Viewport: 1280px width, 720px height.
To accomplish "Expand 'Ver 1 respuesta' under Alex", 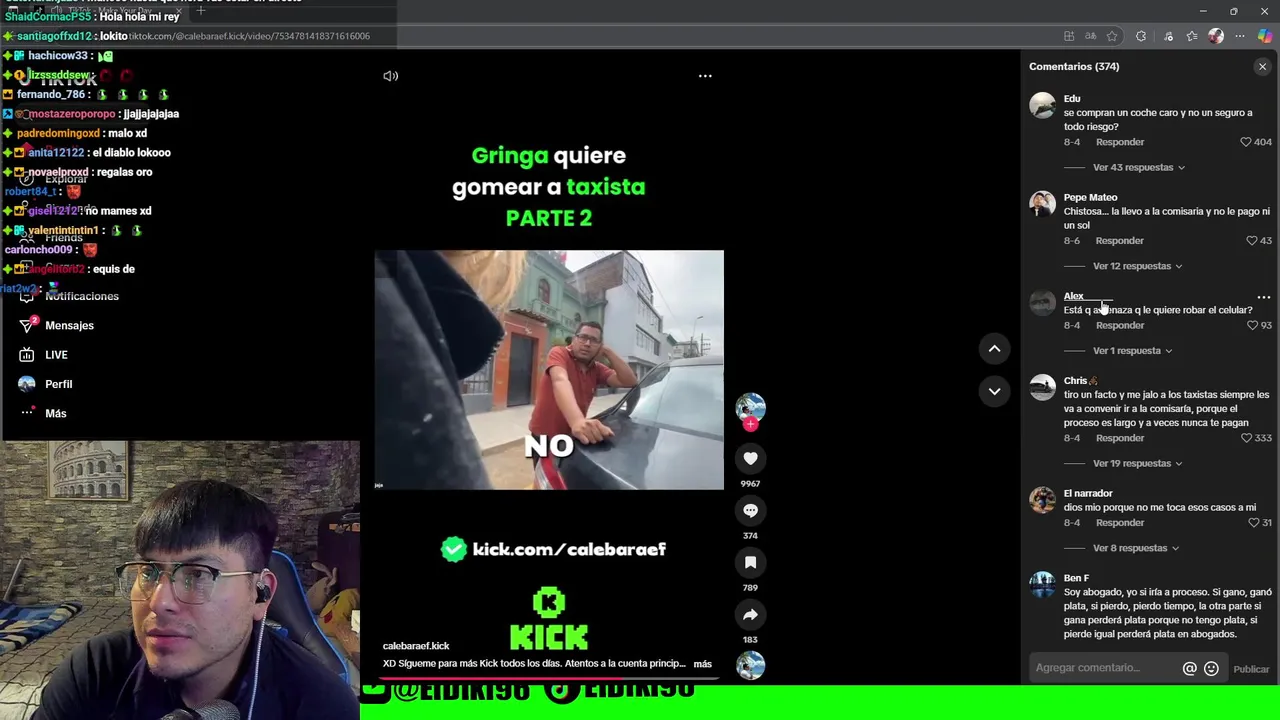I will [x=1132, y=351].
